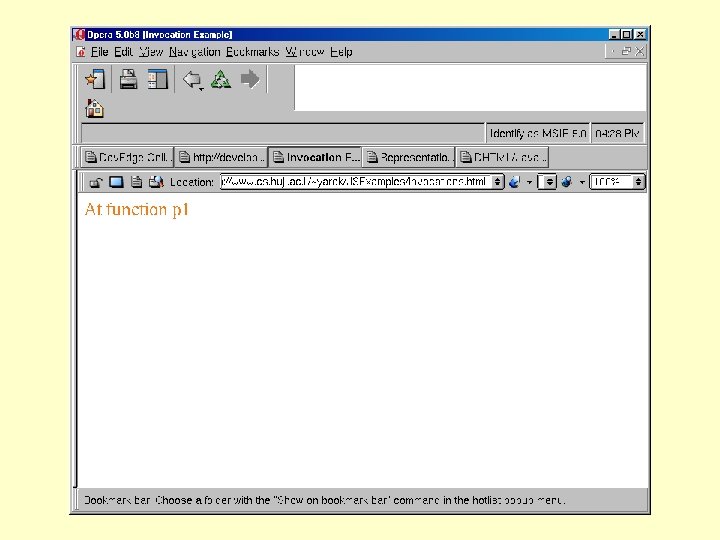720x540 pixels.
Task: Open arrow next to globe icon
Action: pyautogui.click(x=582, y=182)
